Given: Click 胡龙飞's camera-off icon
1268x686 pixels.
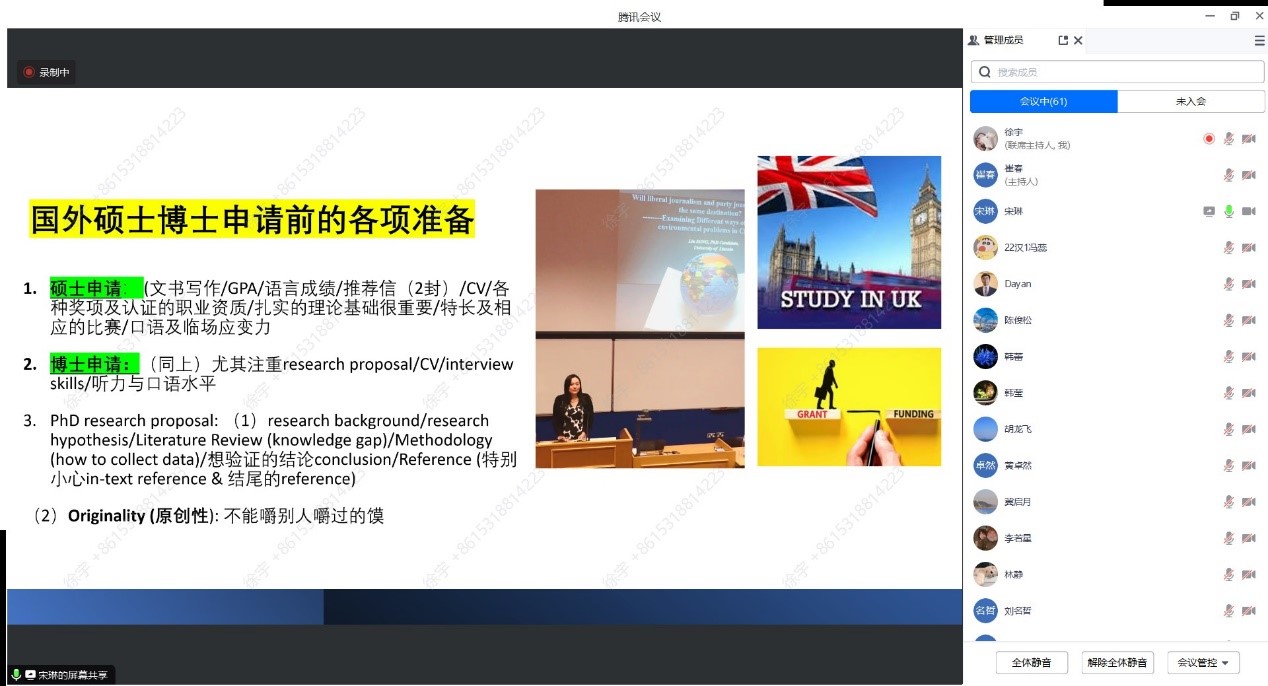Looking at the screenshot, I should (1248, 429).
